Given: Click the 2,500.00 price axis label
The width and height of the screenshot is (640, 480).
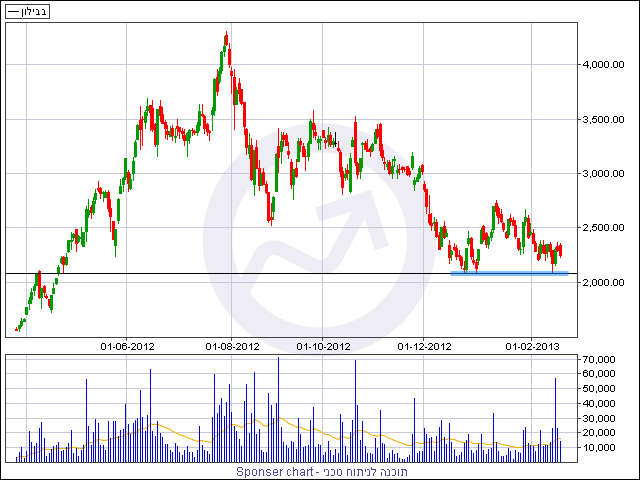Looking at the screenshot, I should point(604,228).
